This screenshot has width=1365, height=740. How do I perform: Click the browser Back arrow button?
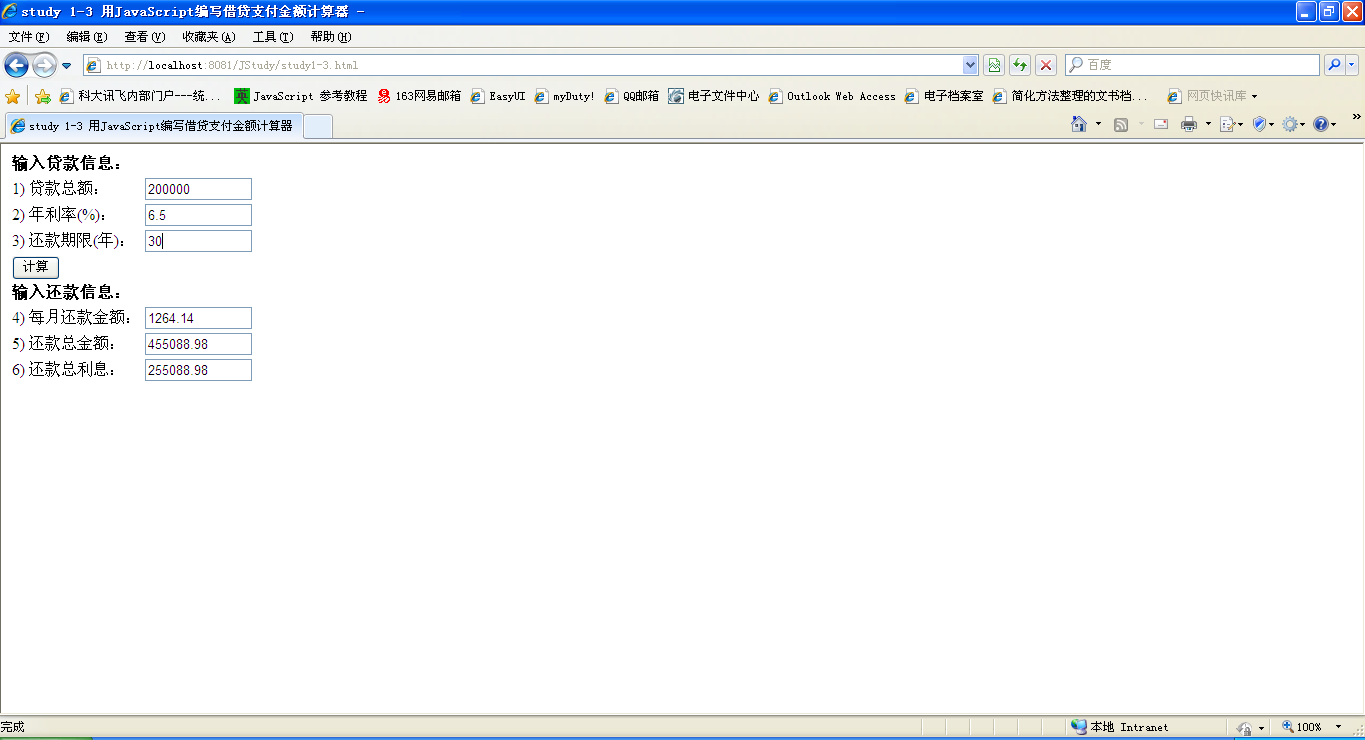click(x=16, y=65)
